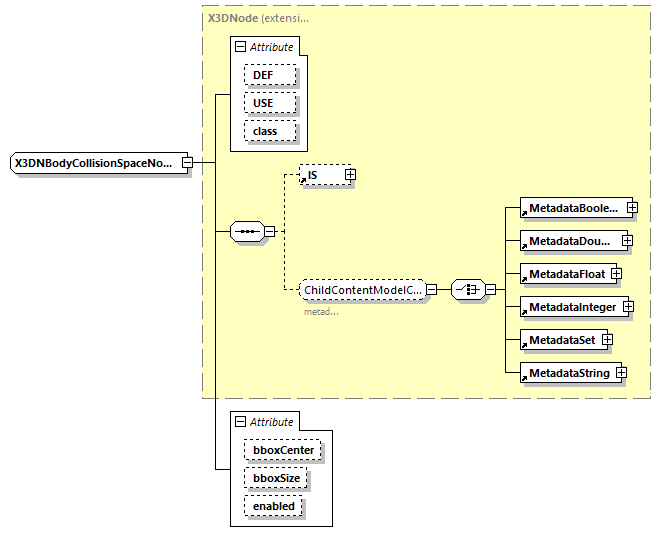Expand the MetadataBoolean element
The height and width of the screenshot is (544, 661).
coord(633,208)
